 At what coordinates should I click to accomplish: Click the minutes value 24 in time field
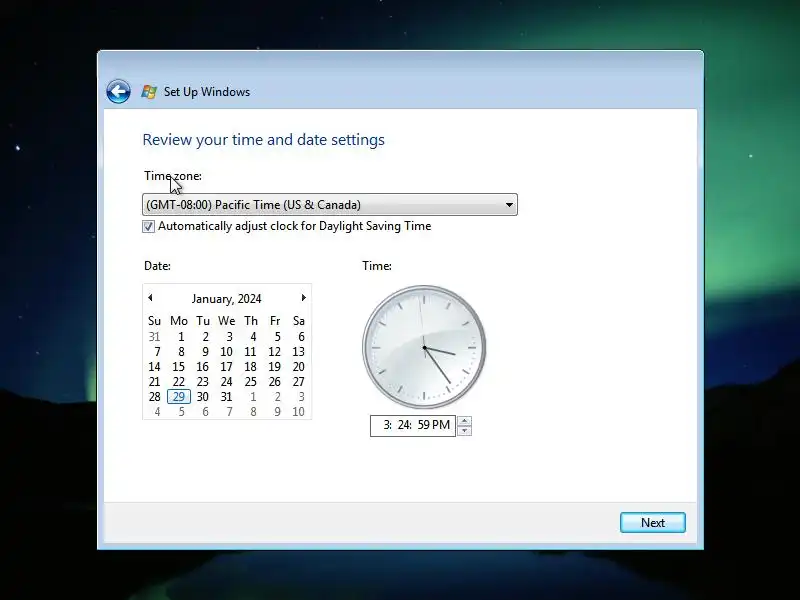(405, 425)
